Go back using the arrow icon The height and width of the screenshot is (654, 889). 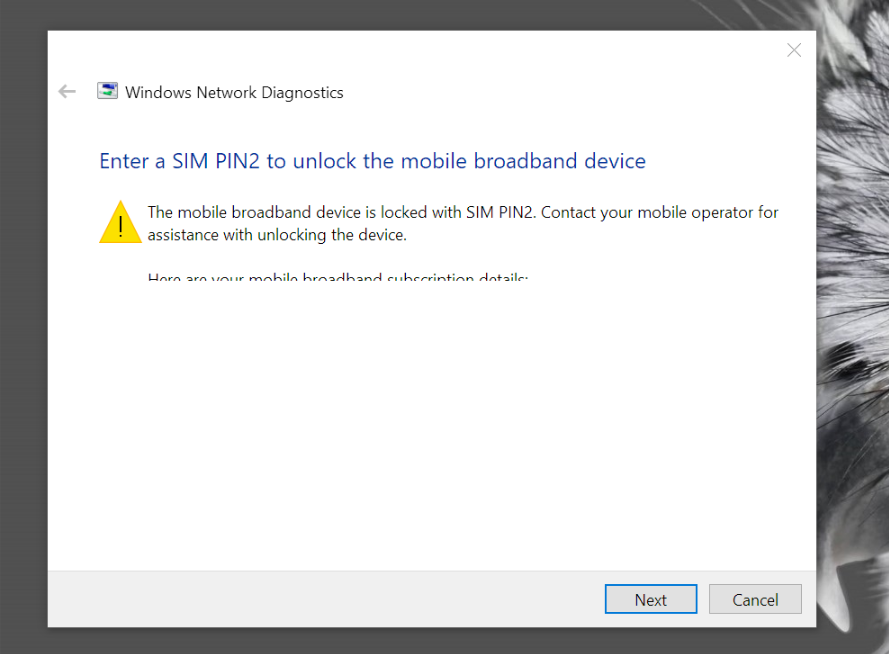[67, 91]
